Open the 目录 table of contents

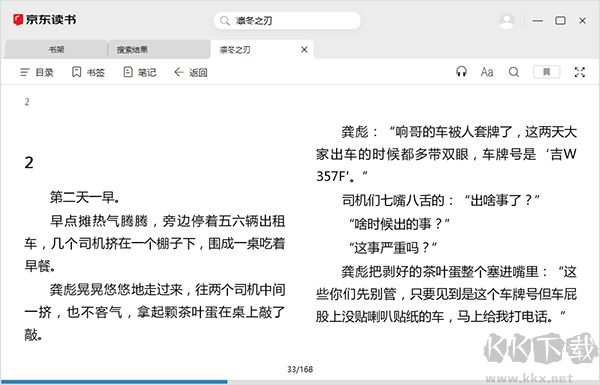pyautogui.click(x=37, y=72)
